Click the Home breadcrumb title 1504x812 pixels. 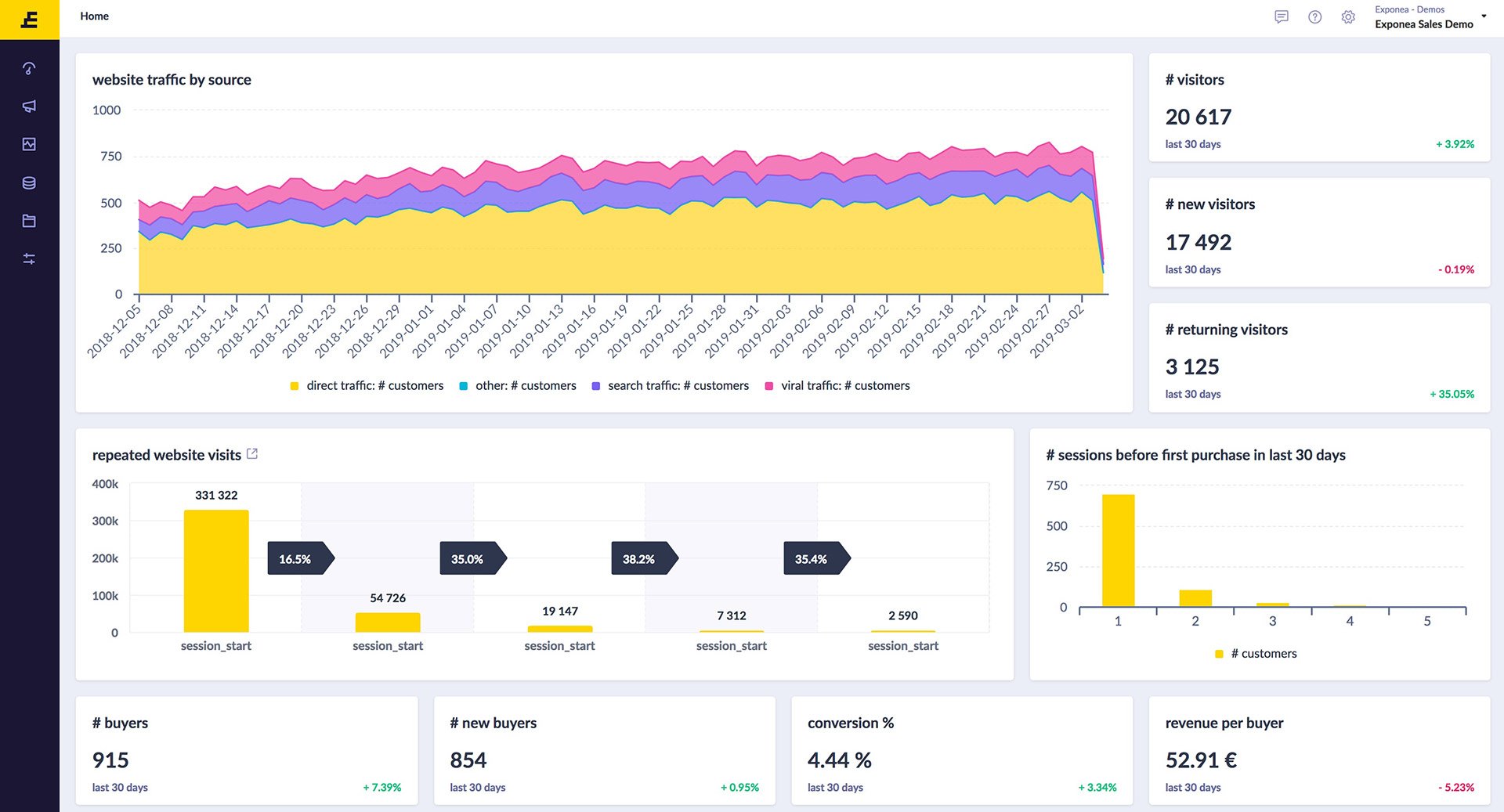94,16
